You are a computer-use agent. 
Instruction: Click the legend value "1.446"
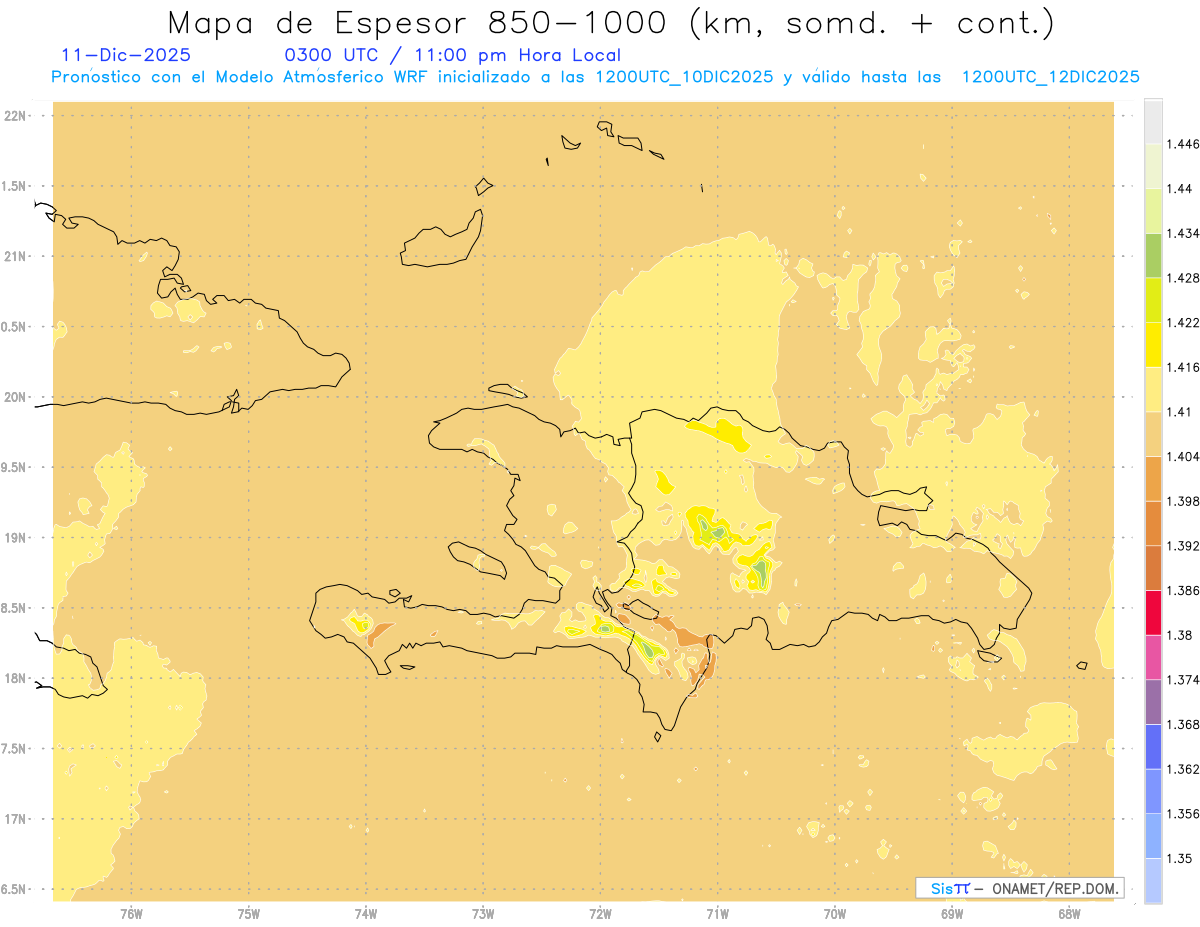1182,144
